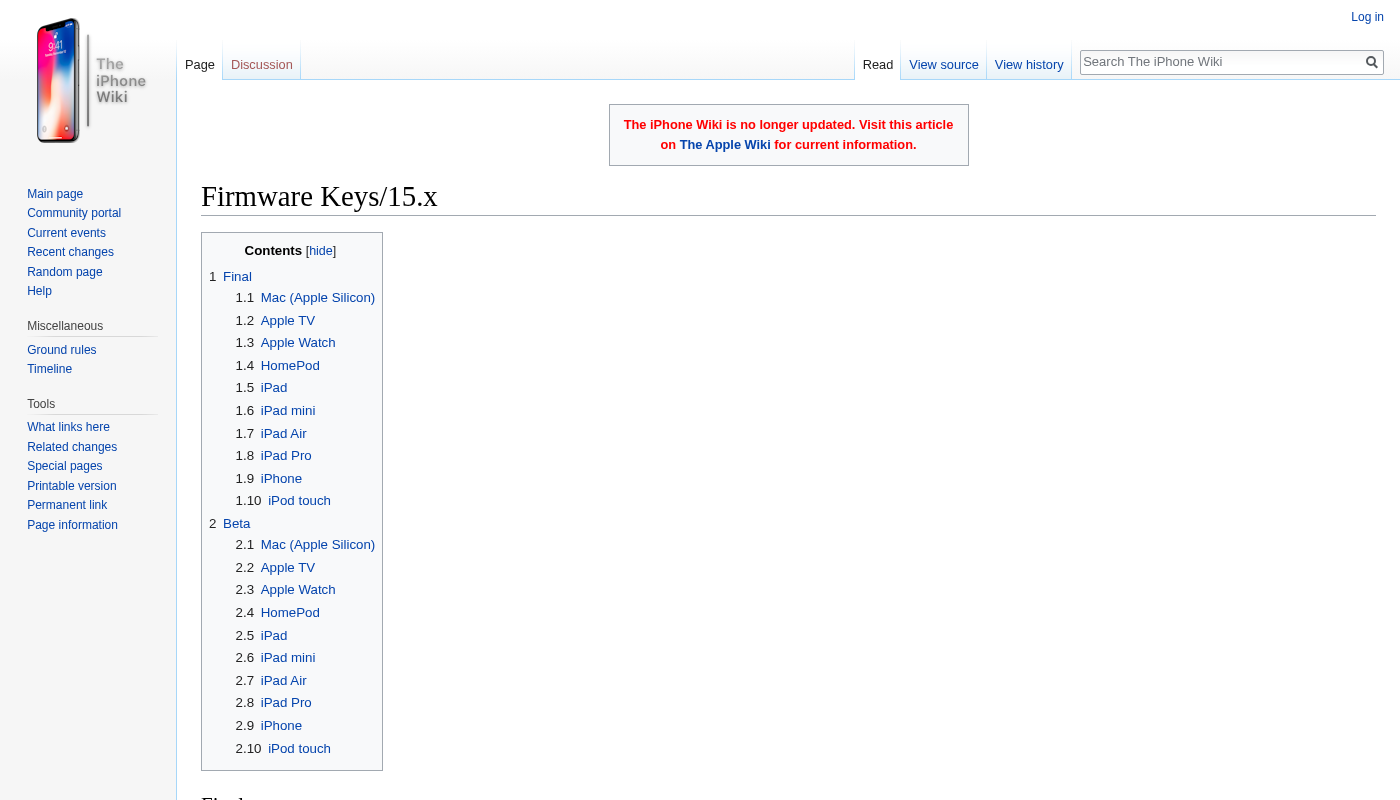Open the View history tab
Viewport: 1400px width, 800px height.
(1028, 65)
